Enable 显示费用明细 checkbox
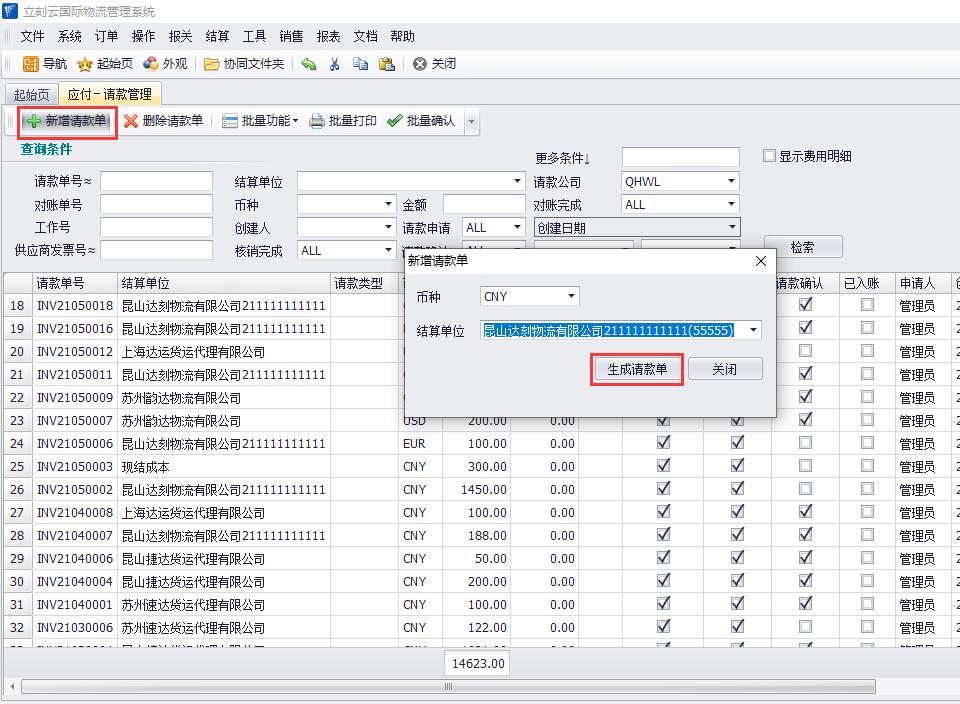 tap(769, 156)
